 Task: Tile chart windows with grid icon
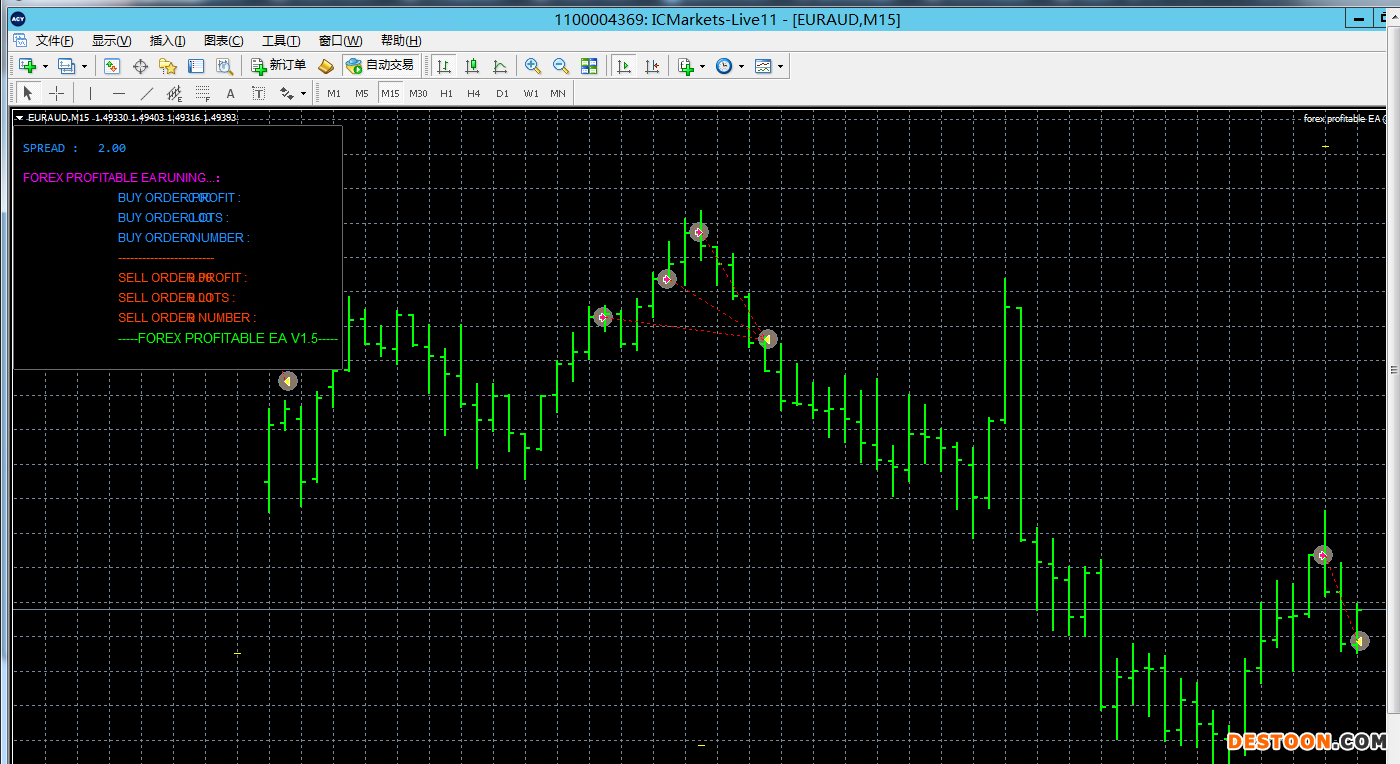(x=589, y=66)
